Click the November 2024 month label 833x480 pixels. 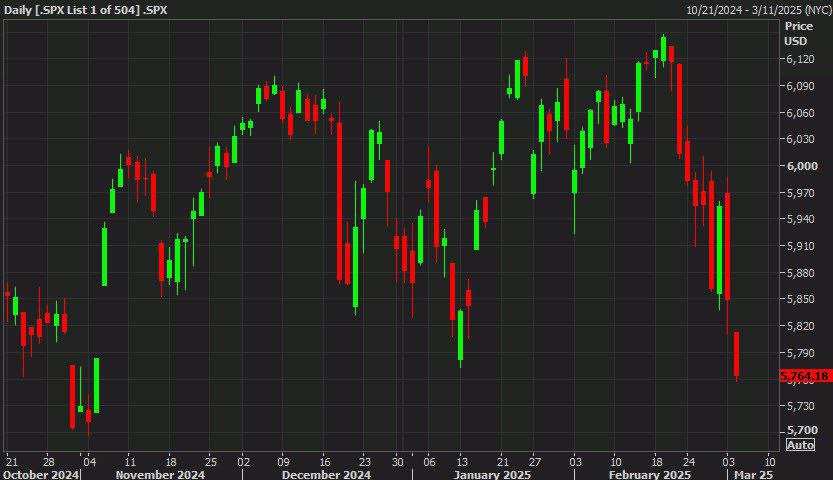[160, 474]
